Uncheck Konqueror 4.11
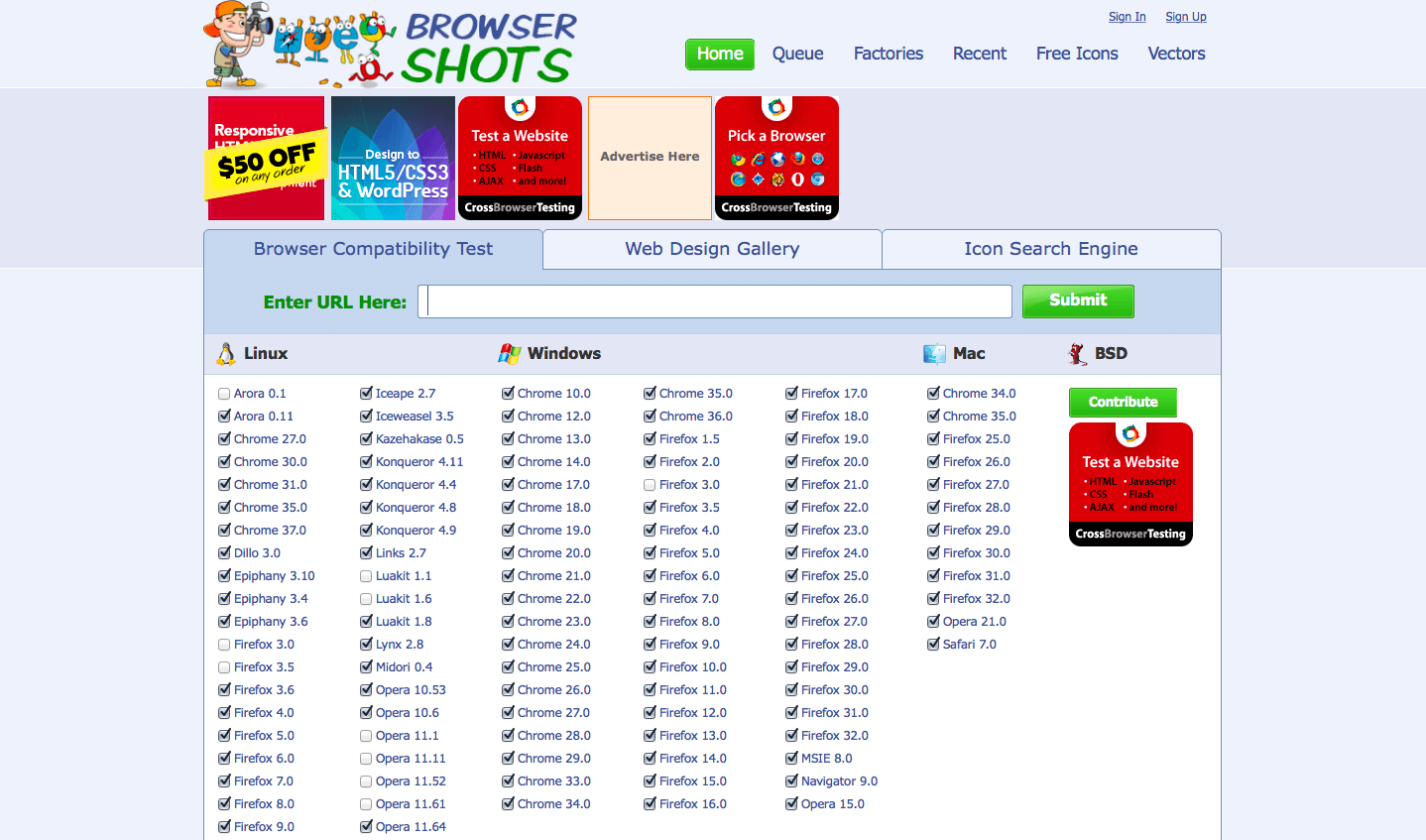The height and width of the screenshot is (840, 1426). coord(366,461)
